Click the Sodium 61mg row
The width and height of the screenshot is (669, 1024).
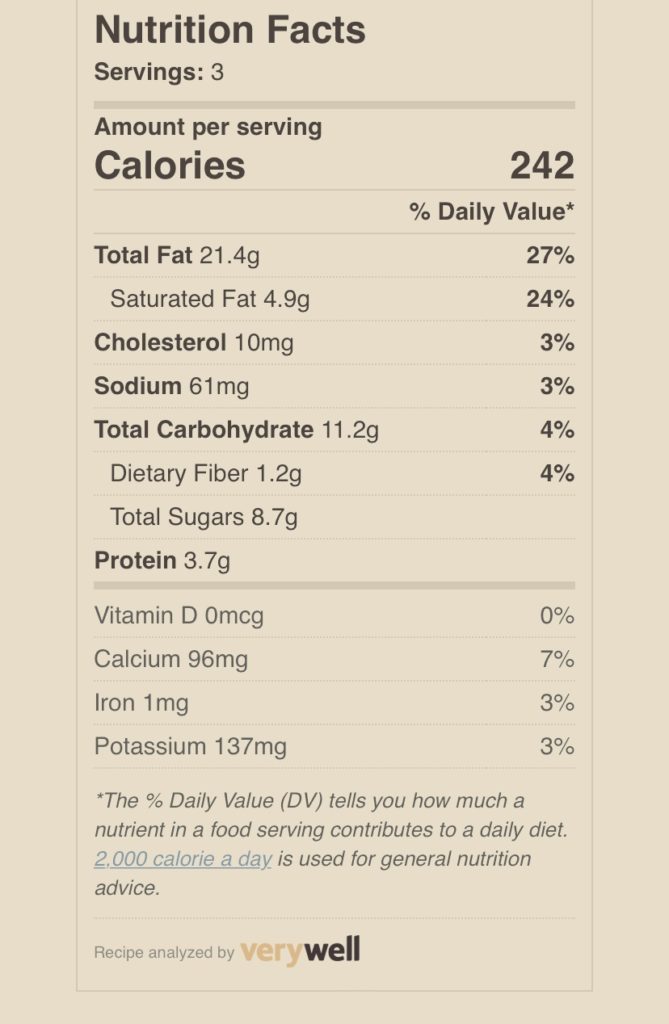click(334, 387)
